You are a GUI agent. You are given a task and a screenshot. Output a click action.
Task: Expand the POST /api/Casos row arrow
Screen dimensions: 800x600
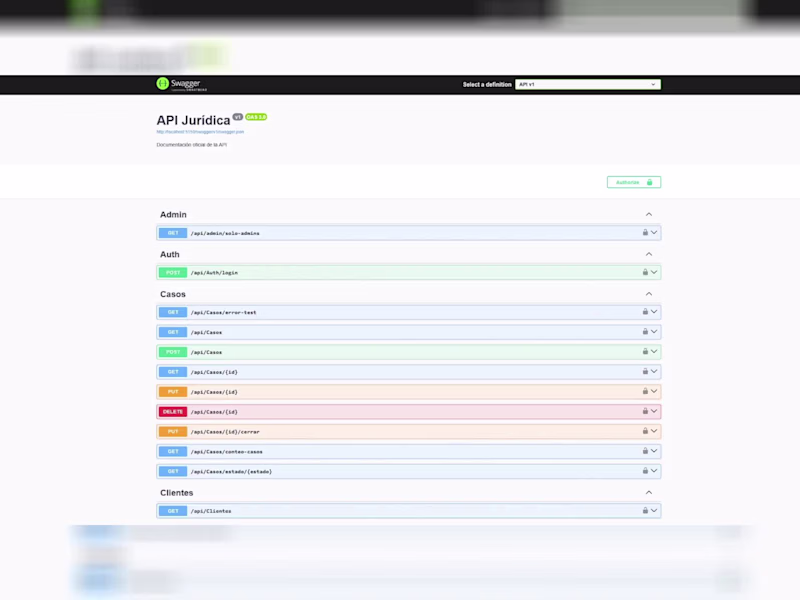coord(654,352)
